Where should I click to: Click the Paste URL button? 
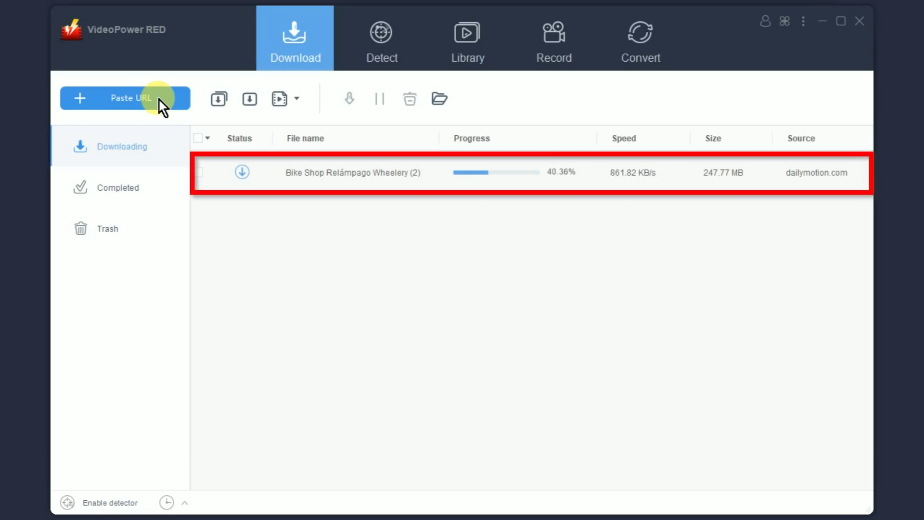tap(125, 98)
